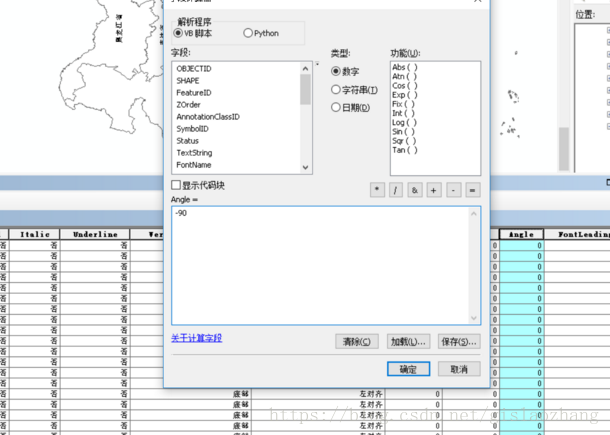Click the ampersand operator button
Image resolution: width=610 pixels, height=435 pixels.
(x=415, y=190)
